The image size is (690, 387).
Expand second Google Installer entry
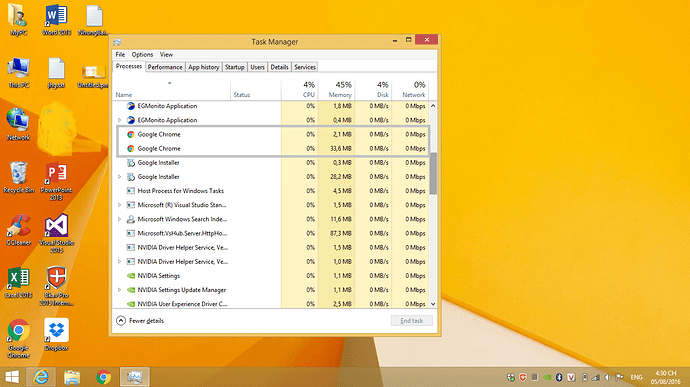coord(119,177)
